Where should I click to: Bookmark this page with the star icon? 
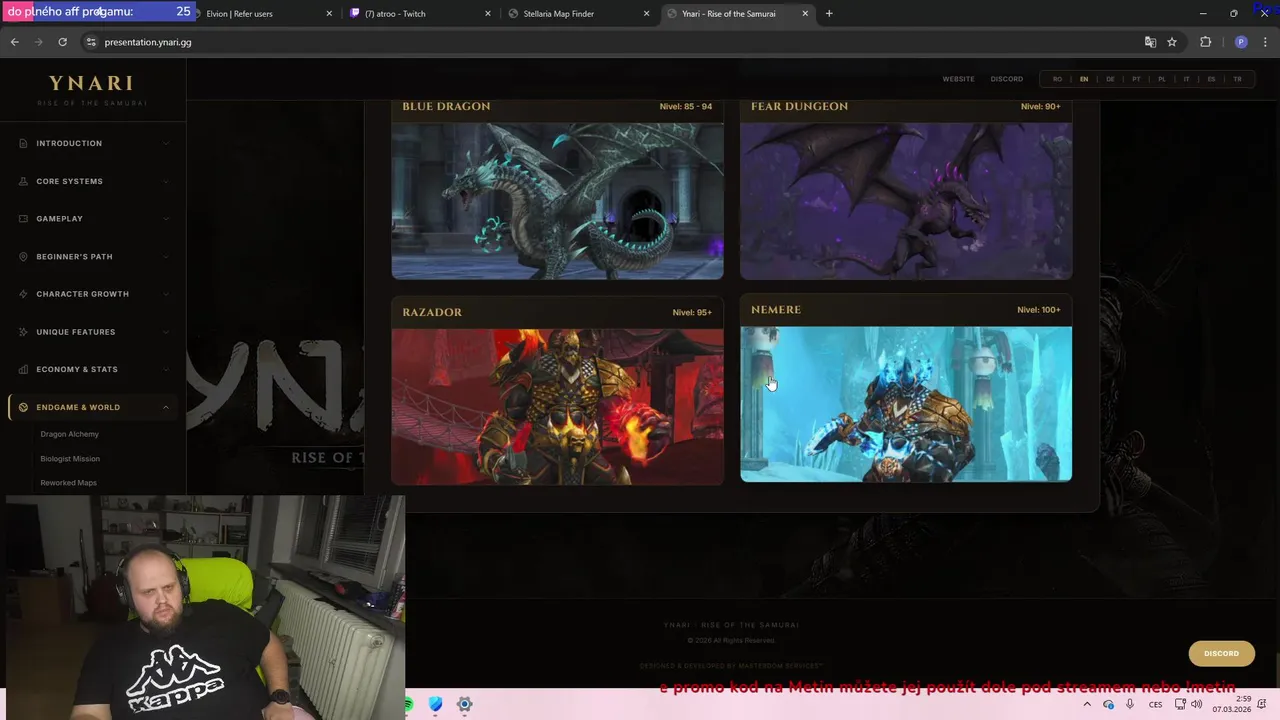coord(1172,42)
